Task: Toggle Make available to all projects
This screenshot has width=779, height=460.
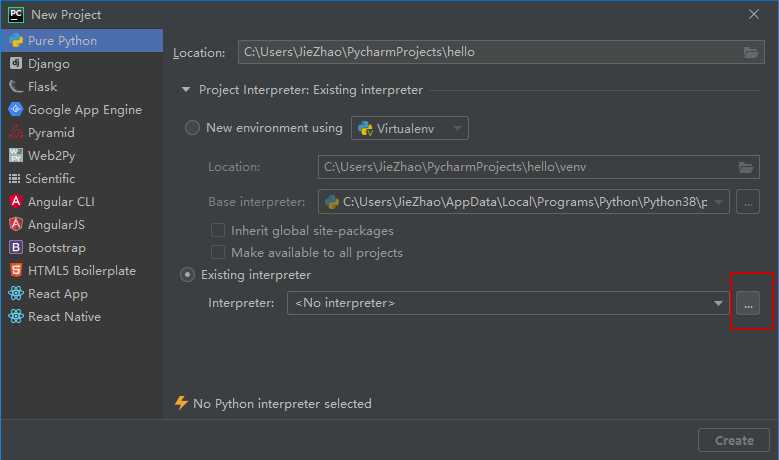Action: click(218, 252)
